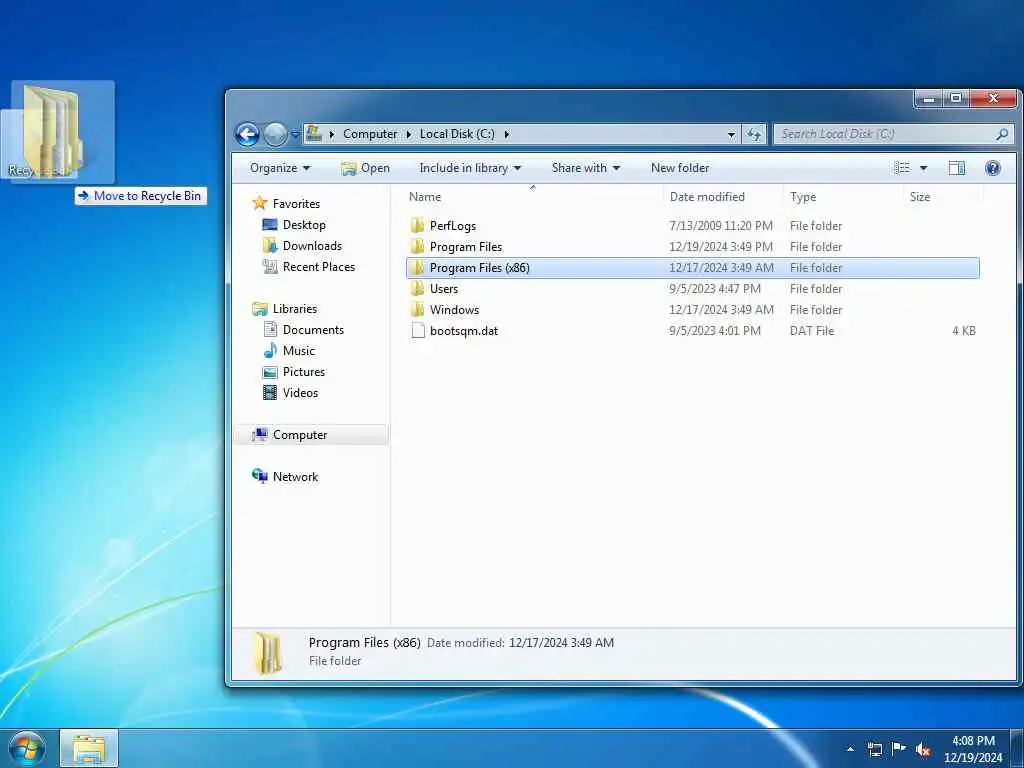Open Desktop under Favorites
Viewport: 1024px width, 768px height.
[293, 225]
